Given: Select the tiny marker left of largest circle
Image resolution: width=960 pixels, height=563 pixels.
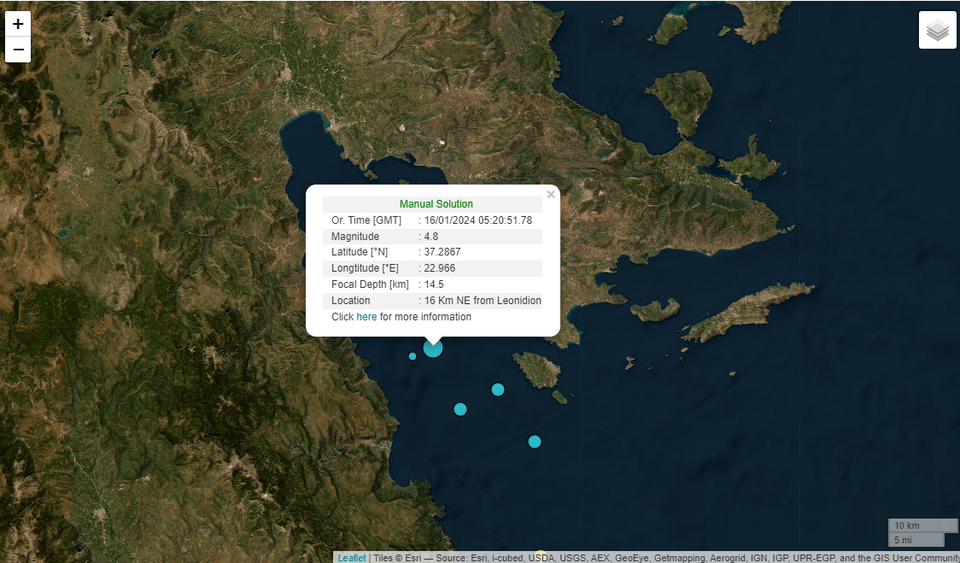Looking at the screenshot, I should point(412,356).
